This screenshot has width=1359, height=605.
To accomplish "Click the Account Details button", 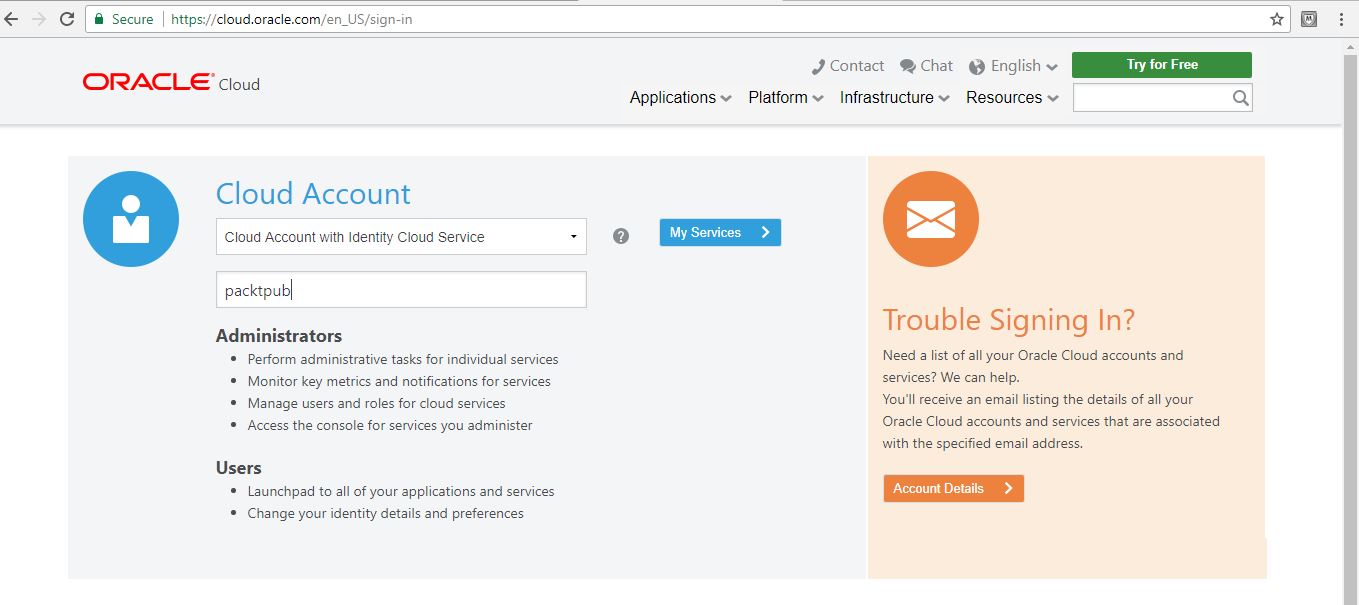I will click(953, 488).
